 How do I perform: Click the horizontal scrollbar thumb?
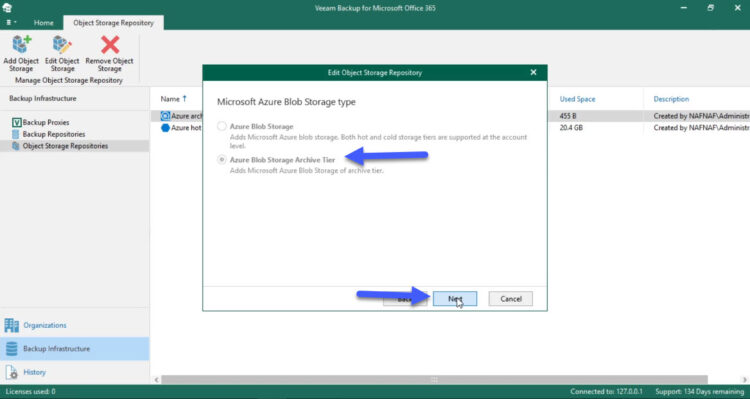[x=434, y=379]
